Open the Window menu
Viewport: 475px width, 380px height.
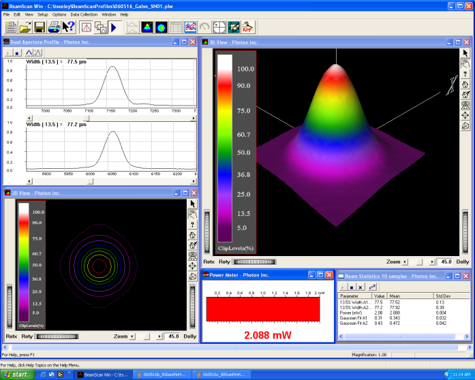(109, 15)
